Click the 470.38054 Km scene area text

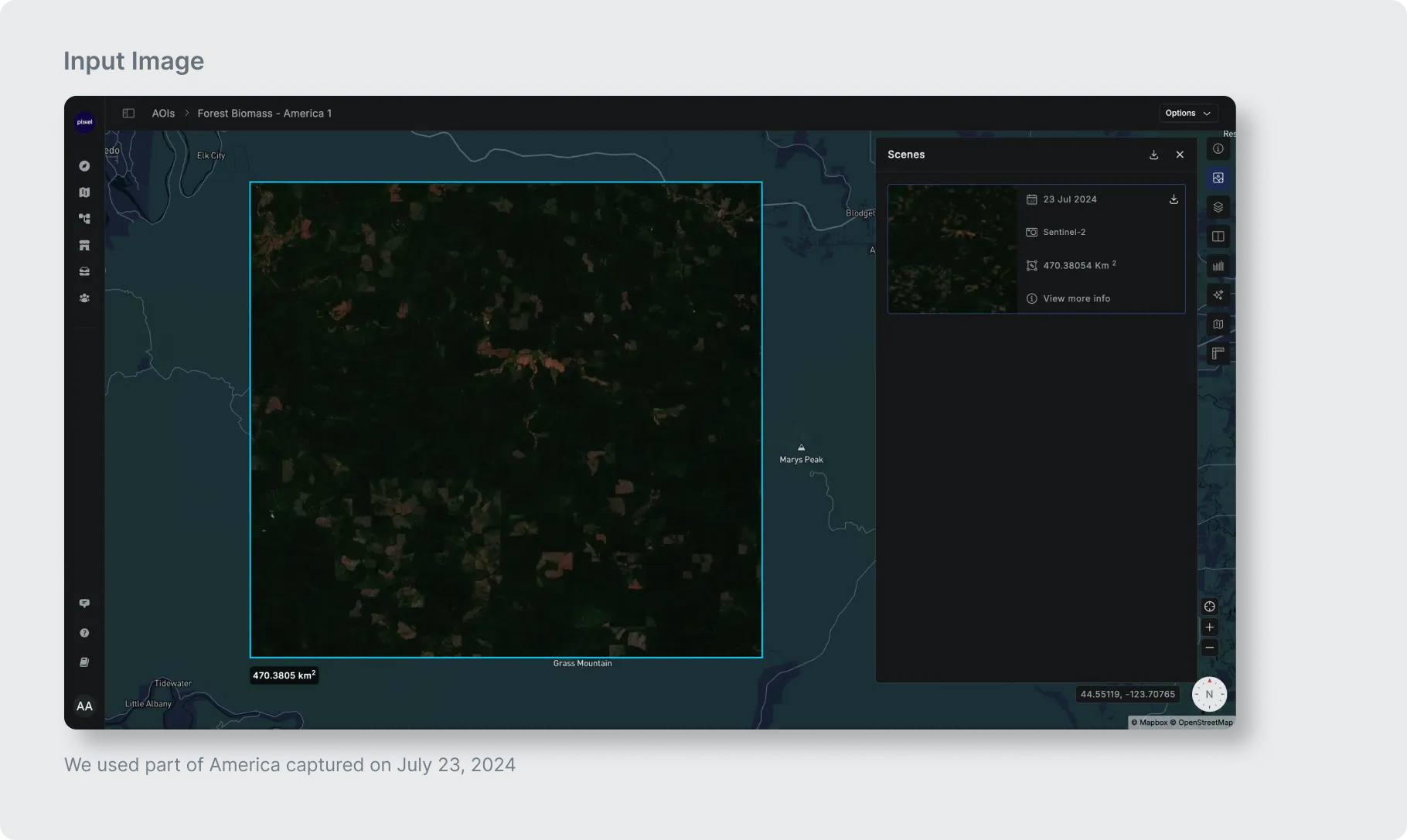(x=1079, y=265)
